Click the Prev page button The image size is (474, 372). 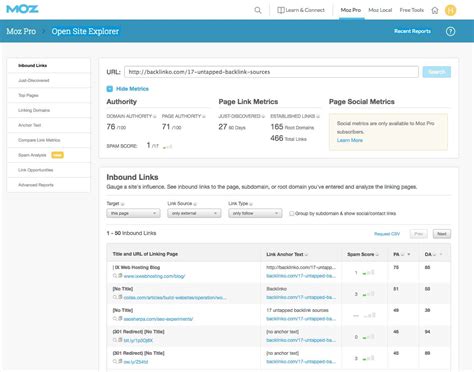(x=419, y=234)
